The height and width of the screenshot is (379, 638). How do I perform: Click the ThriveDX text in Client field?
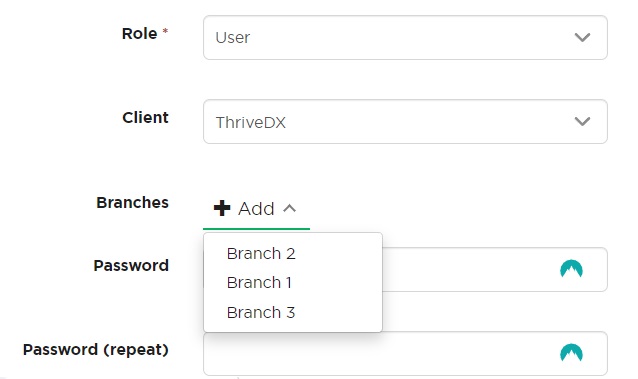pyautogui.click(x=251, y=123)
